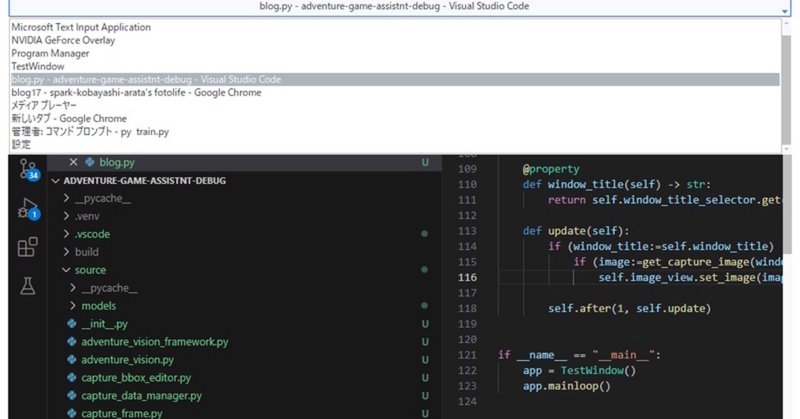Image resolution: width=800 pixels, height=419 pixels.
Task: Click Python file icon beside adventure_vision.py
Action: [x=72, y=360]
